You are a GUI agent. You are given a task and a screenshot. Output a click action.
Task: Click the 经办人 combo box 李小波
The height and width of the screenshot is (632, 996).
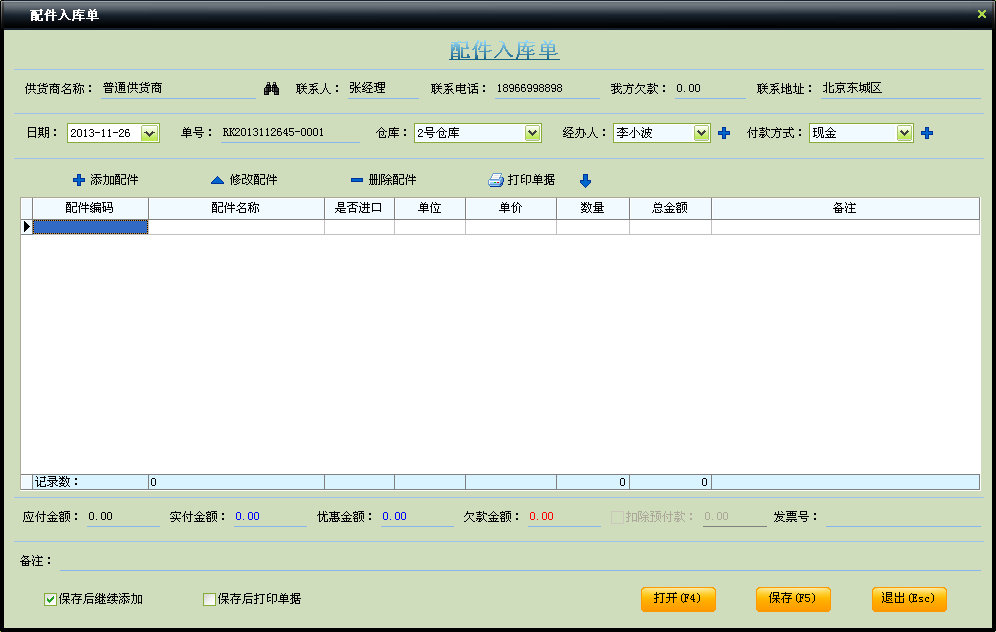(x=661, y=133)
